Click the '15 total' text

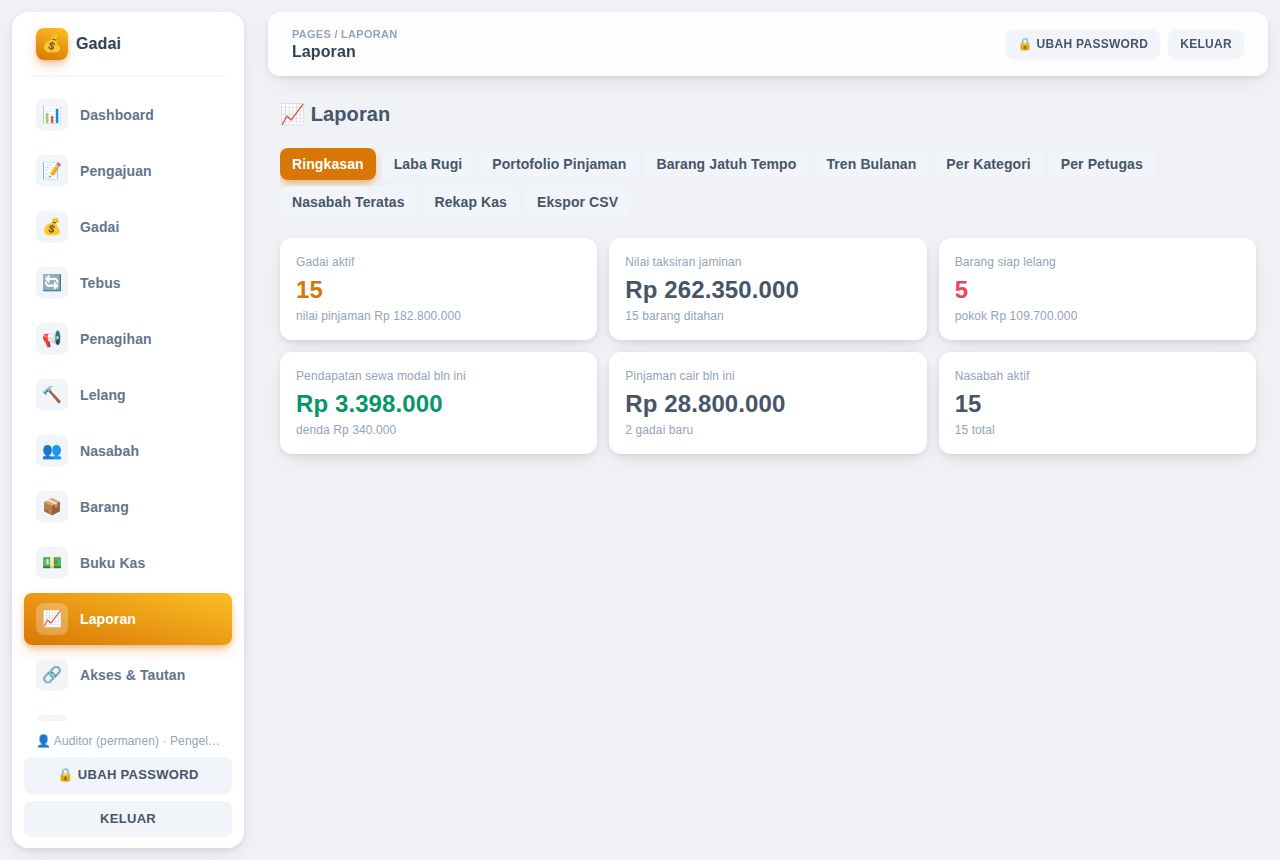(x=975, y=430)
